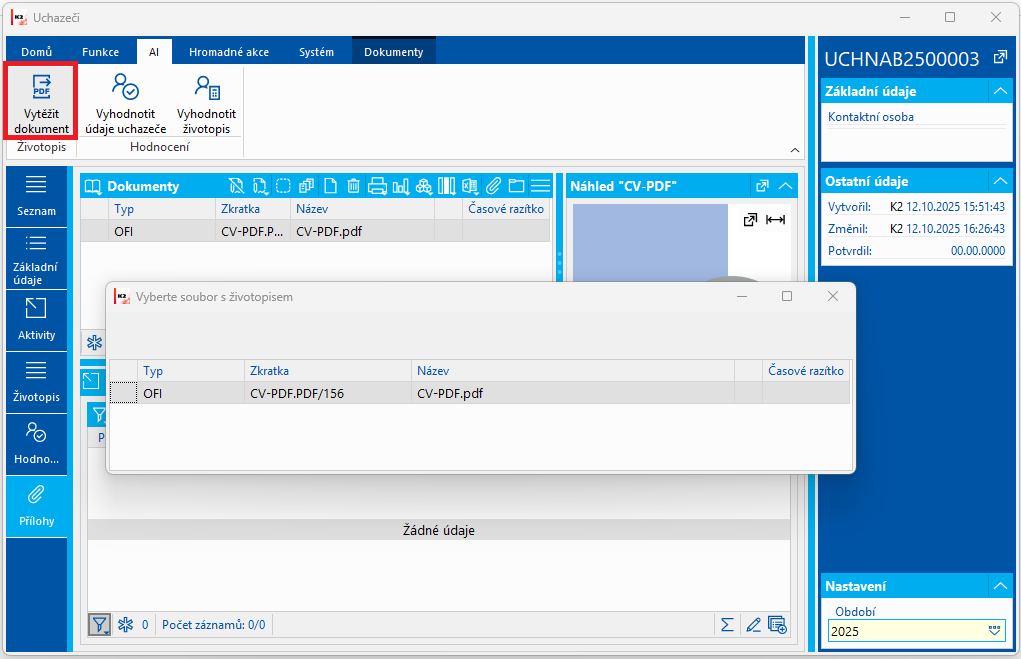This screenshot has width=1021, height=659.
Task: Open Aktivity in the sidebar
Action: coord(36,320)
